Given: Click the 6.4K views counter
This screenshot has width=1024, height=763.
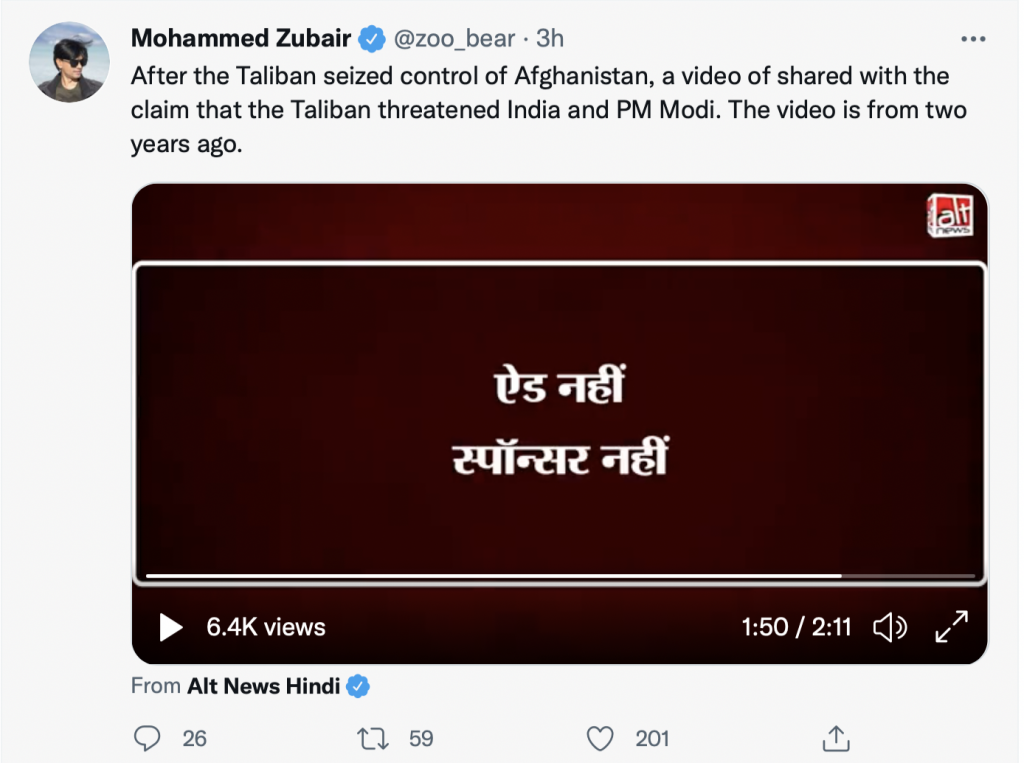Looking at the screenshot, I should tap(266, 627).
